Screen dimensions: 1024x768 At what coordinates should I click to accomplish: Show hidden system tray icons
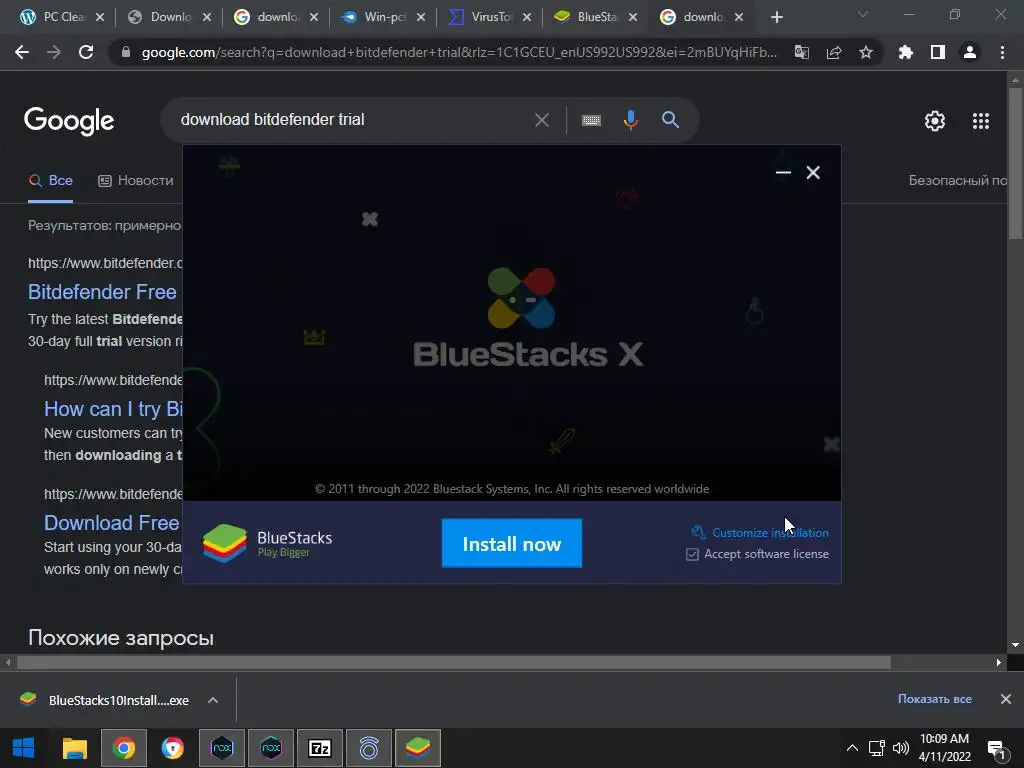click(852, 748)
